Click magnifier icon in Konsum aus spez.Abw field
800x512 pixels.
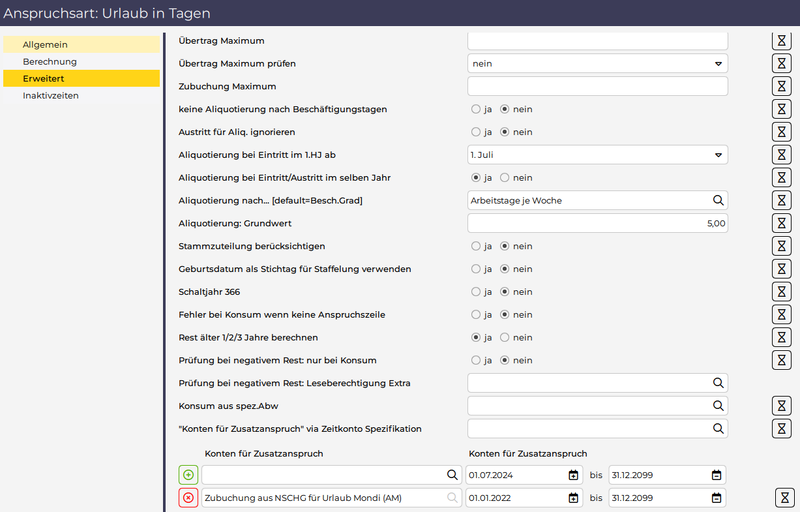(x=717, y=406)
